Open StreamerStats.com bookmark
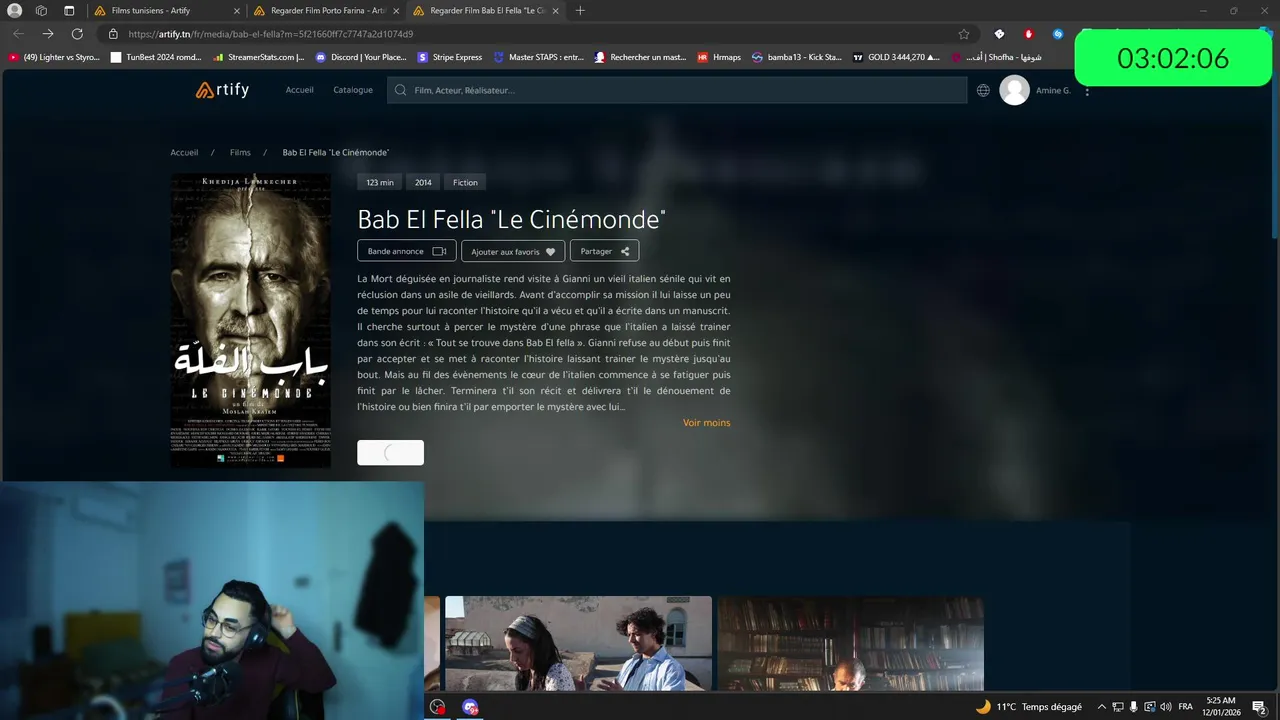 coord(259,57)
